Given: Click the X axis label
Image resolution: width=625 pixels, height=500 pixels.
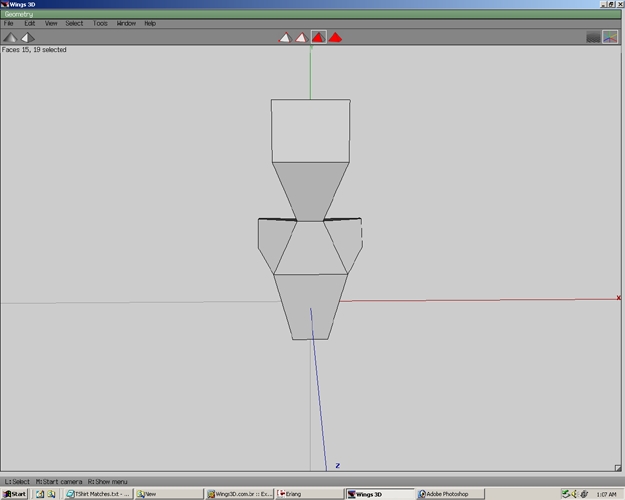Looking at the screenshot, I should coord(618,298).
